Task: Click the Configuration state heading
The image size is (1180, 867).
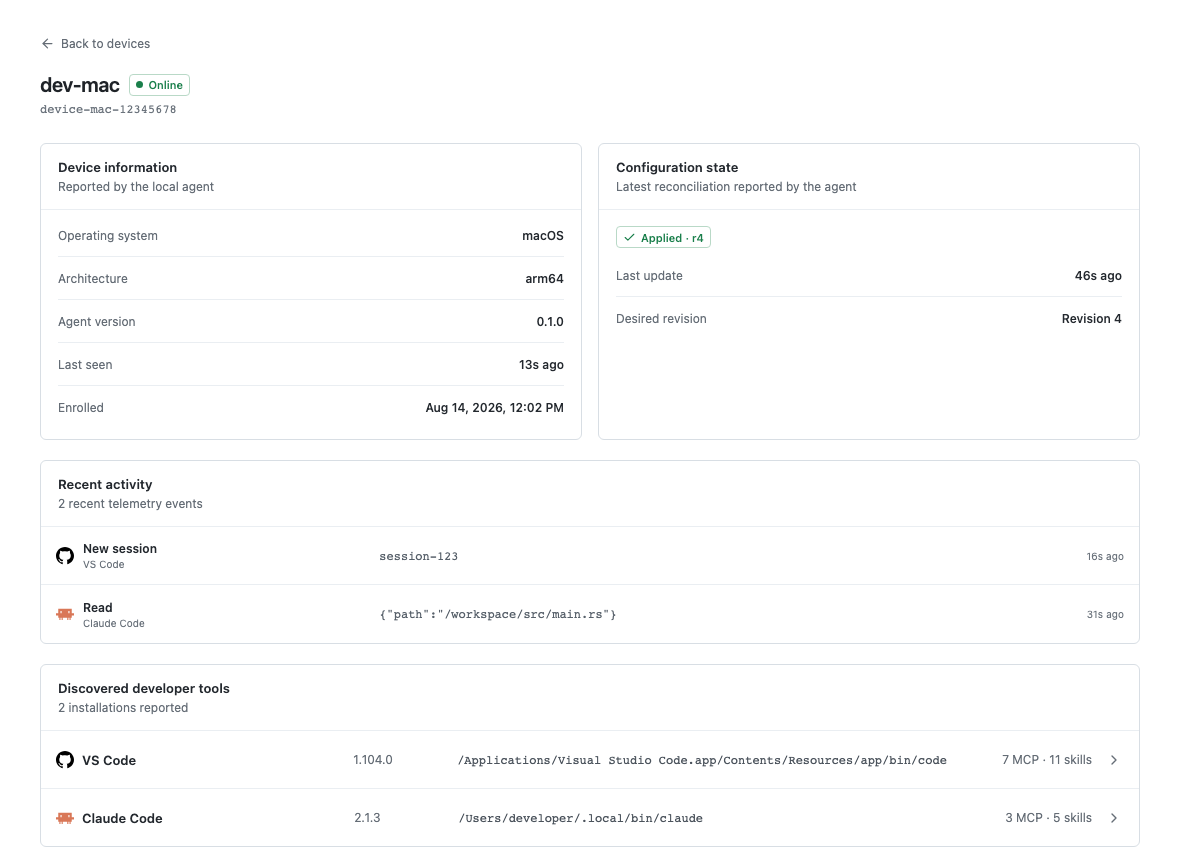Action: click(677, 167)
